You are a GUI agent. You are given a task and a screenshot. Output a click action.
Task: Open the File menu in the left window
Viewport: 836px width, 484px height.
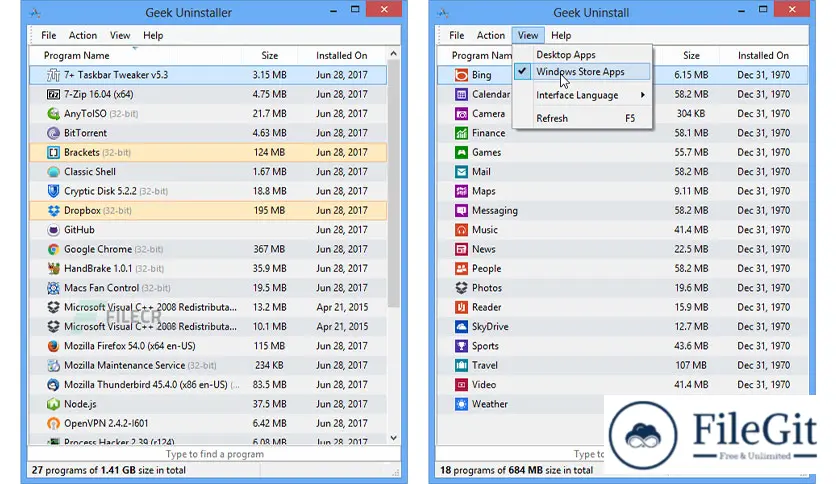(x=49, y=35)
